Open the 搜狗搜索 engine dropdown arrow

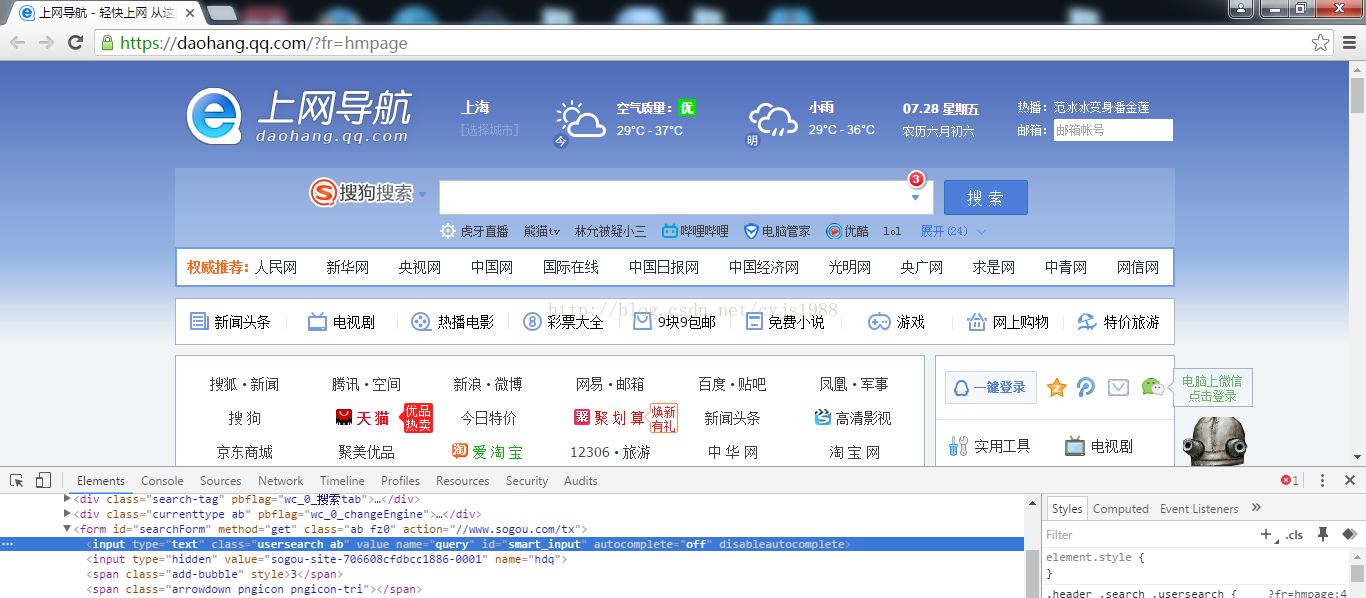(x=422, y=194)
